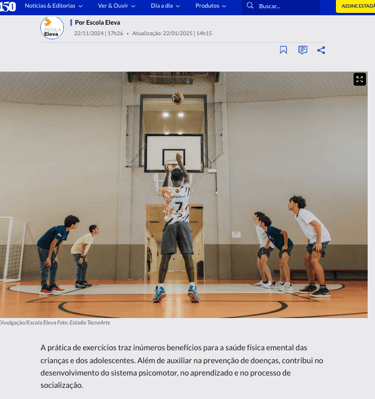
Task: Focus the Buscar search field
Action: tap(281, 6)
